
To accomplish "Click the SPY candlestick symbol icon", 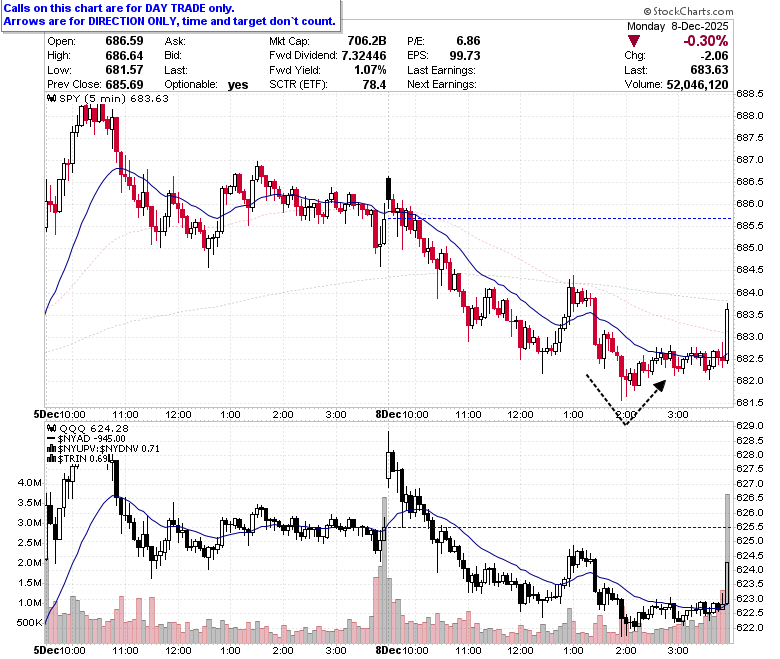I will 51,98.
